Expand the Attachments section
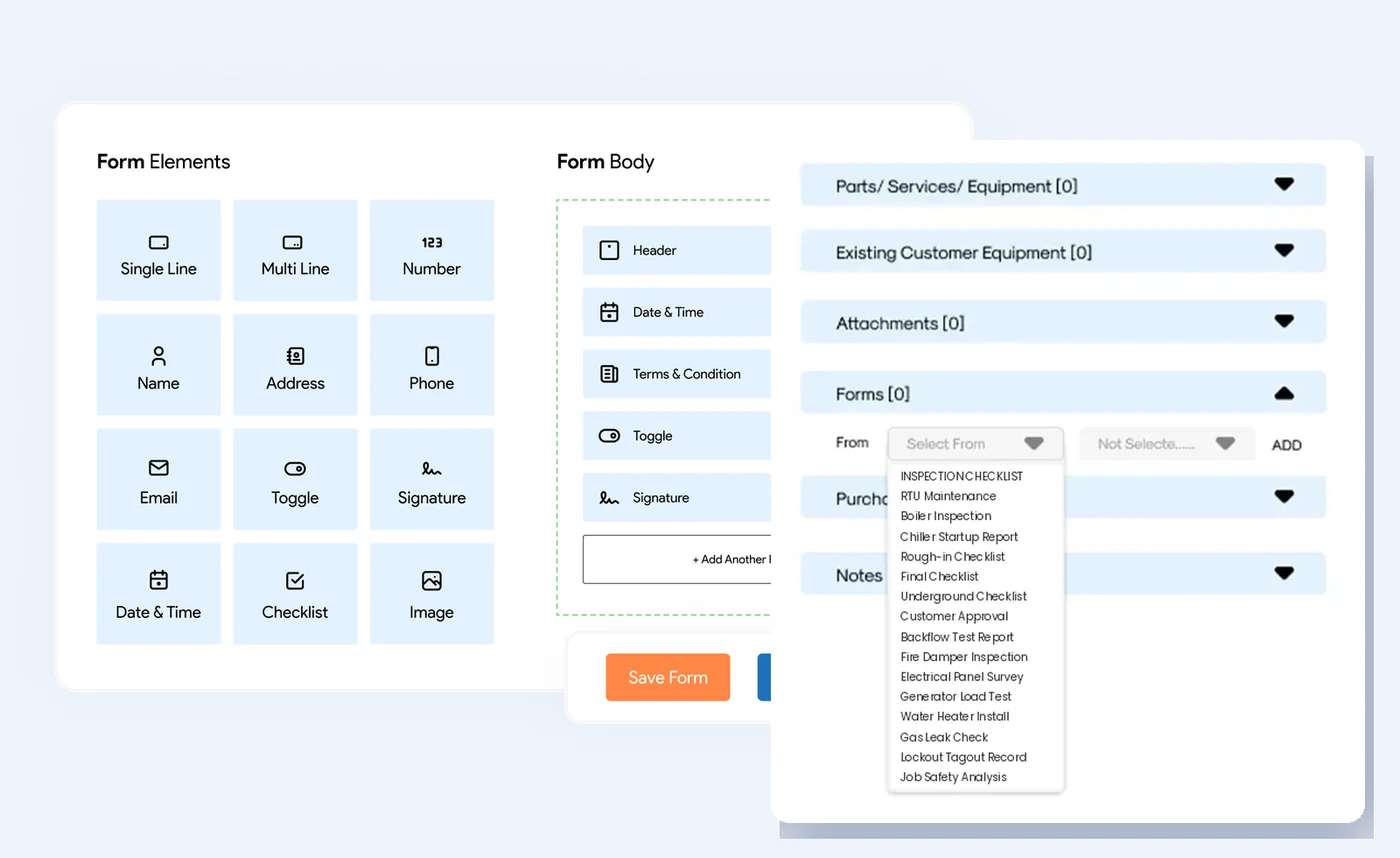The width and height of the screenshot is (1400, 858). 1063,323
